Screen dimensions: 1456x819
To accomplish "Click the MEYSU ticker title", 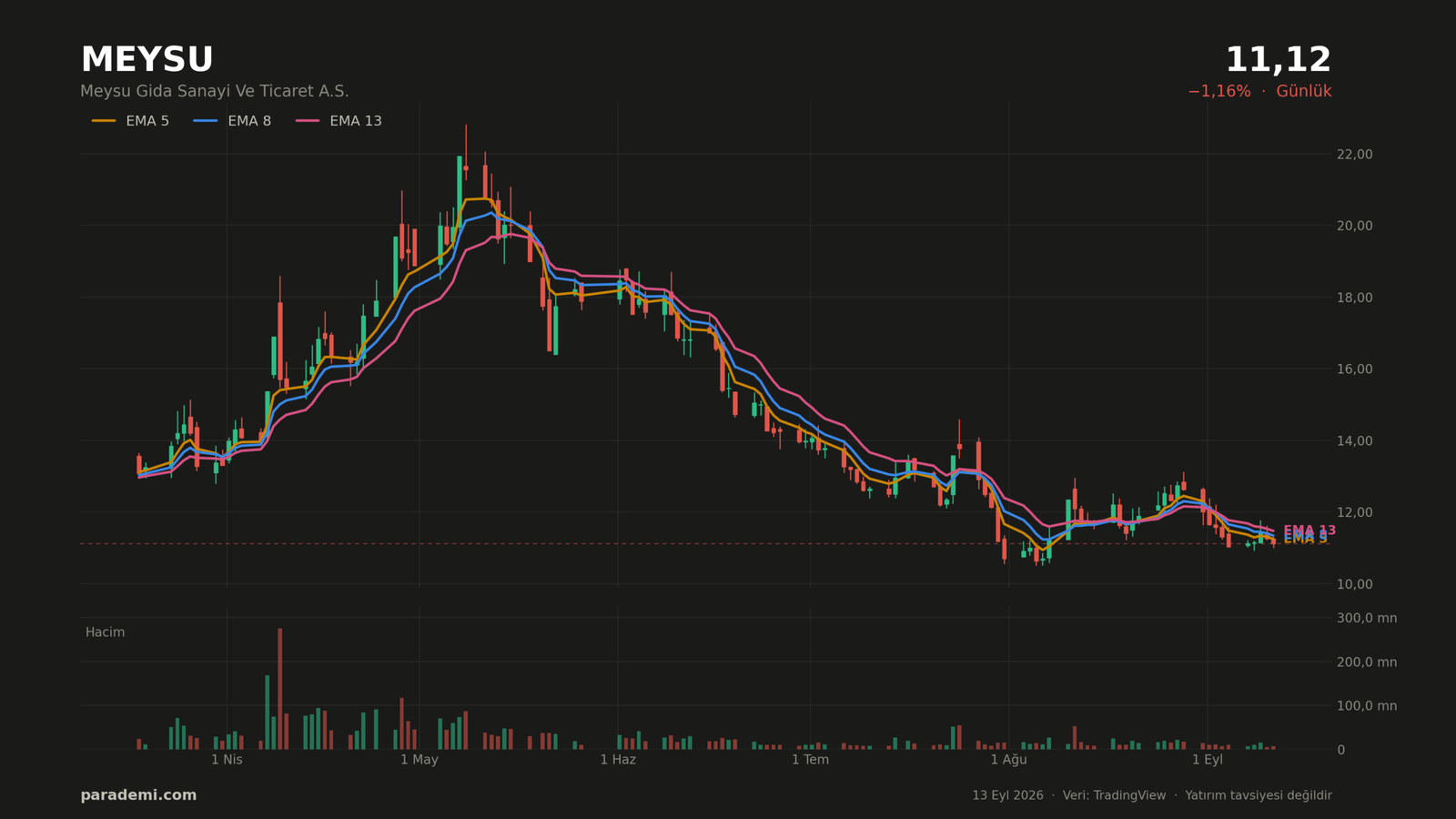I will pyautogui.click(x=147, y=60).
